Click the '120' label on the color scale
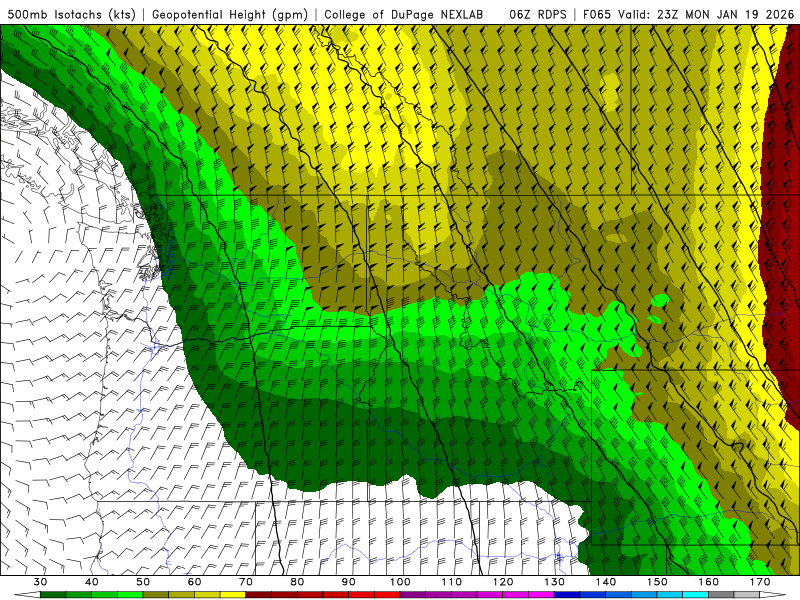This screenshot has width=800, height=600. click(503, 582)
